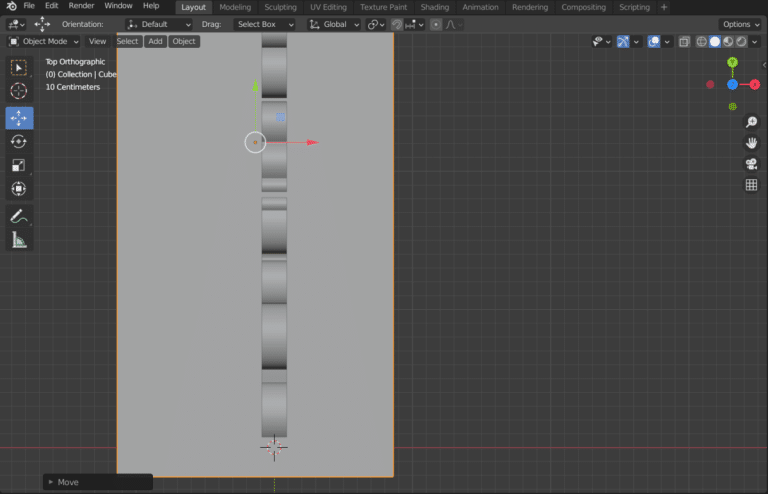Viewport: 768px width, 494px height.
Task: Select the Annotate pencil tool
Action: click(x=19, y=216)
